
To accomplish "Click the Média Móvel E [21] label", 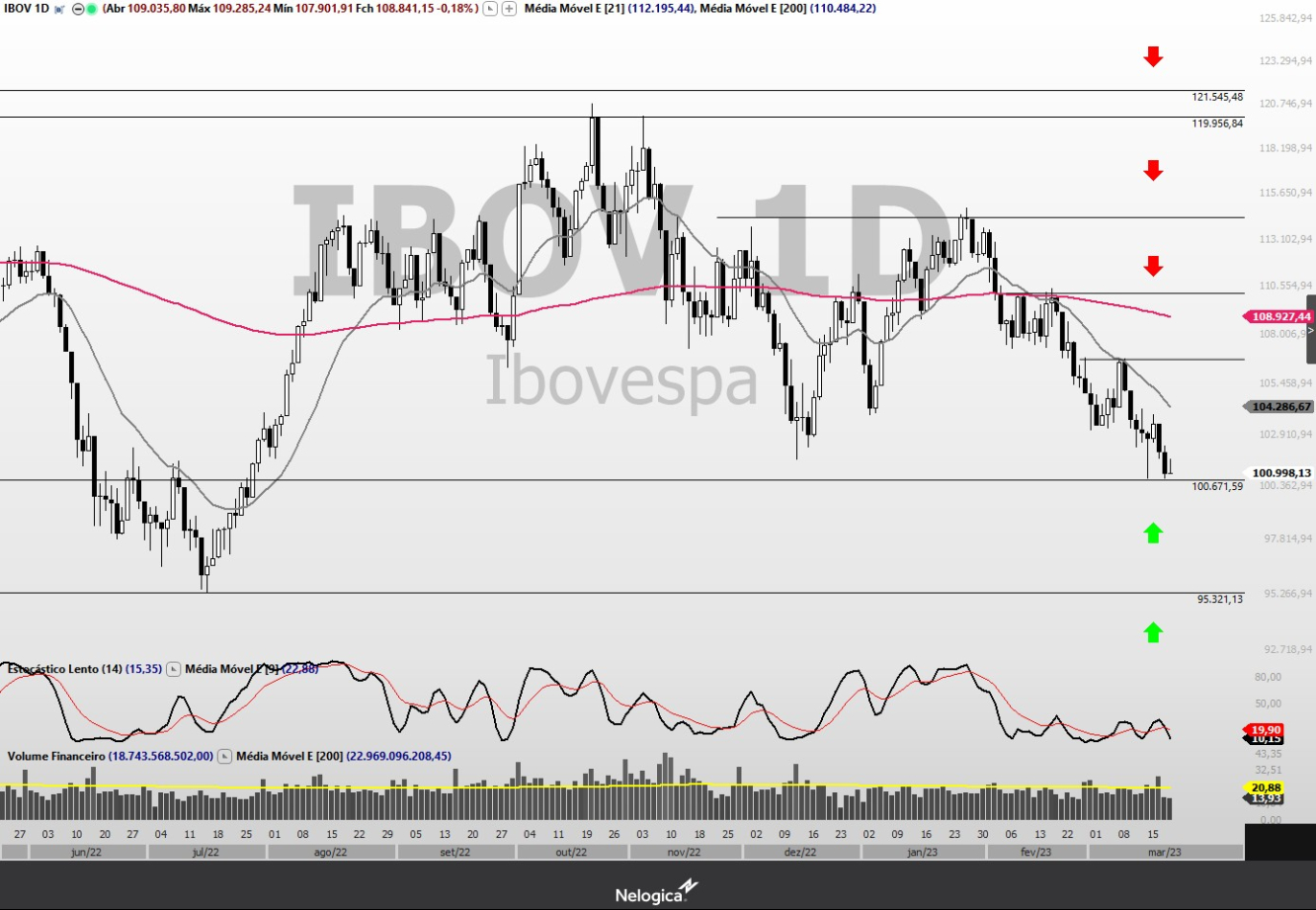I will (573, 9).
